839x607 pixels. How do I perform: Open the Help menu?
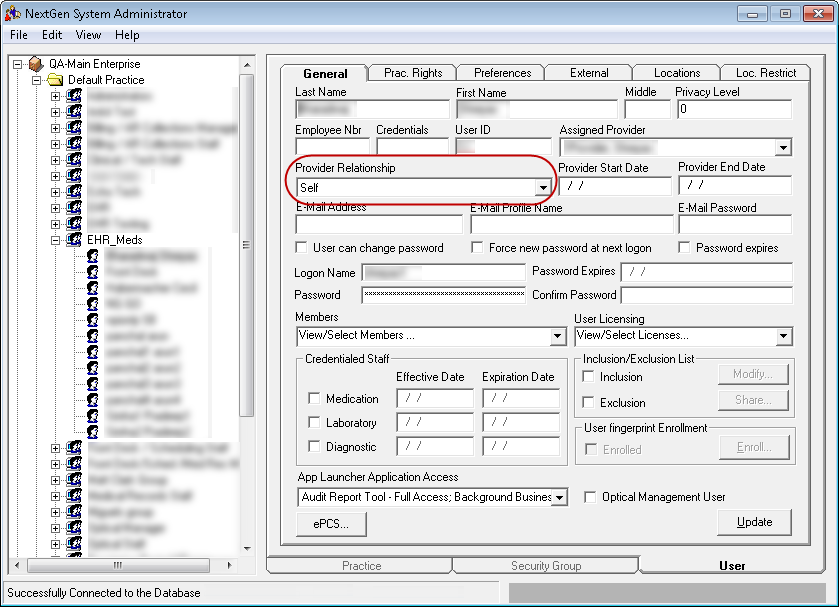point(127,35)
